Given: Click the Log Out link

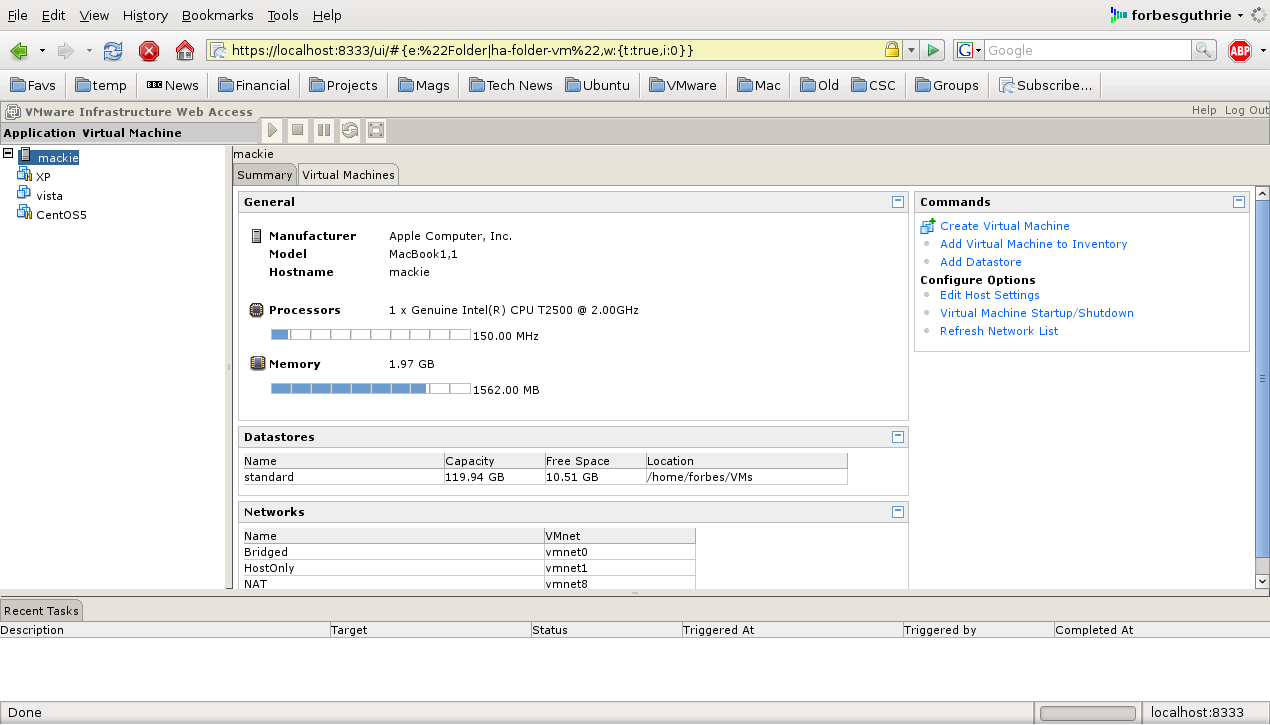Looking at the screenshot, I should (1247, 110).
